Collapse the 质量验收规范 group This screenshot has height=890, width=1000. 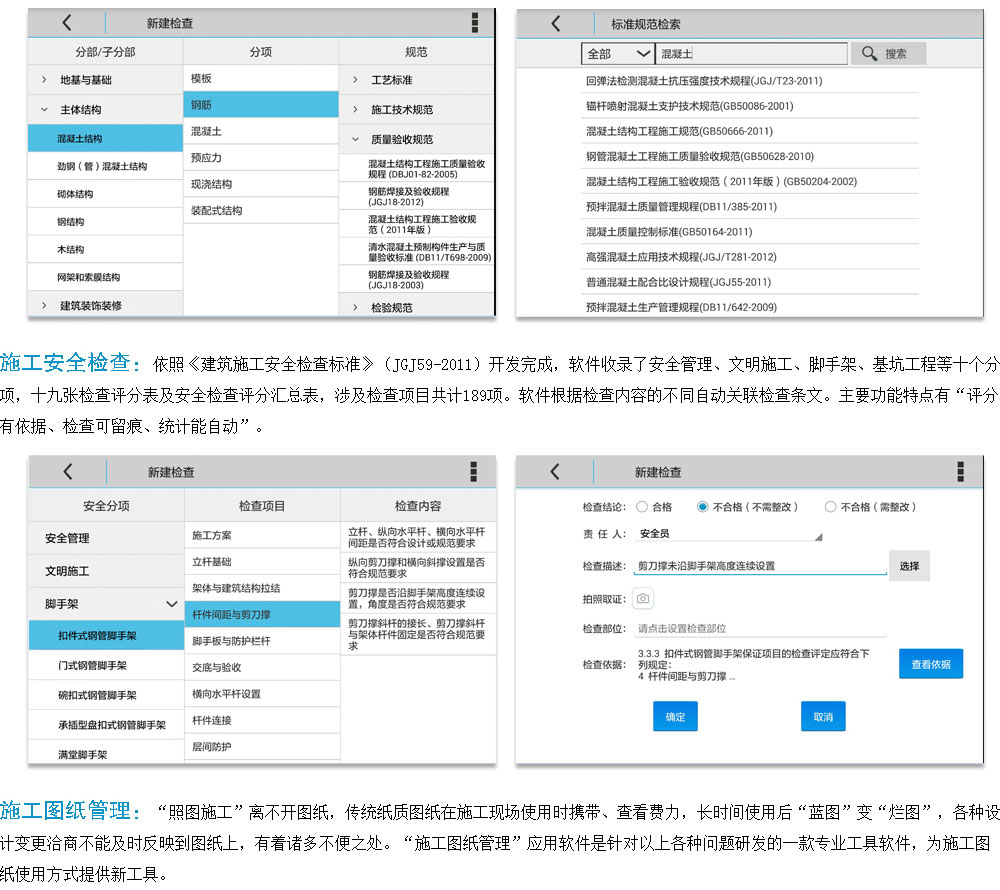pyautogui.click(x=355, y=139)
